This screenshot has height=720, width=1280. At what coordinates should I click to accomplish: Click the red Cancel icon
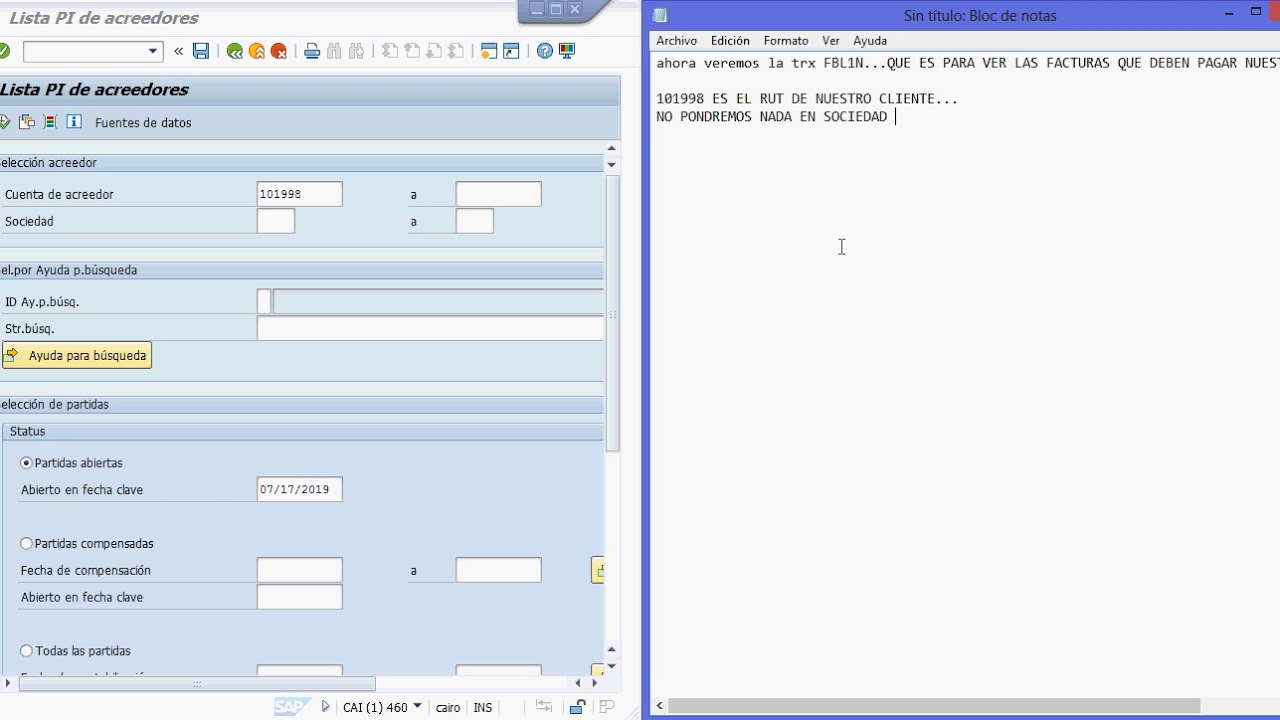click(x=279, y=51)
